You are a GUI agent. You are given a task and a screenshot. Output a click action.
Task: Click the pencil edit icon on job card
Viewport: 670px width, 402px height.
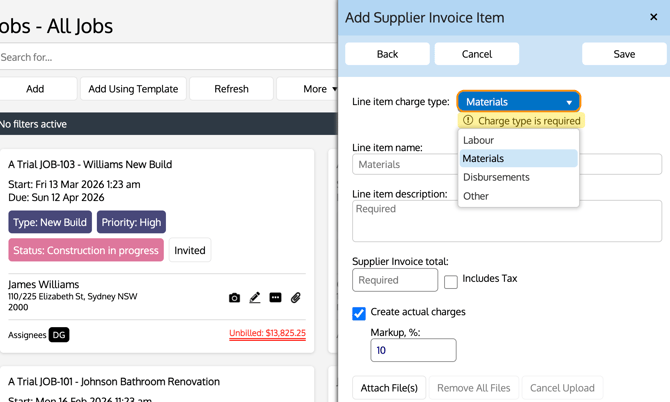pos(255,298)
